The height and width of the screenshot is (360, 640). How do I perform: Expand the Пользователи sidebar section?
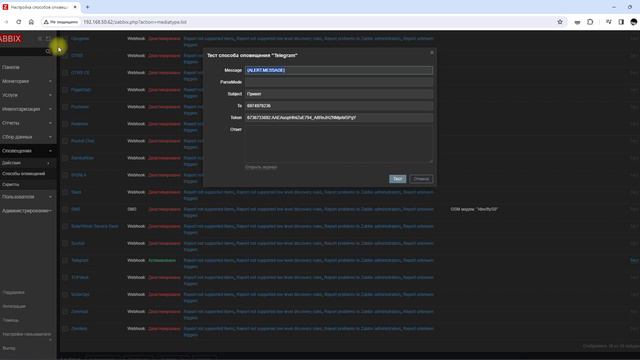(x=27, y=197)
